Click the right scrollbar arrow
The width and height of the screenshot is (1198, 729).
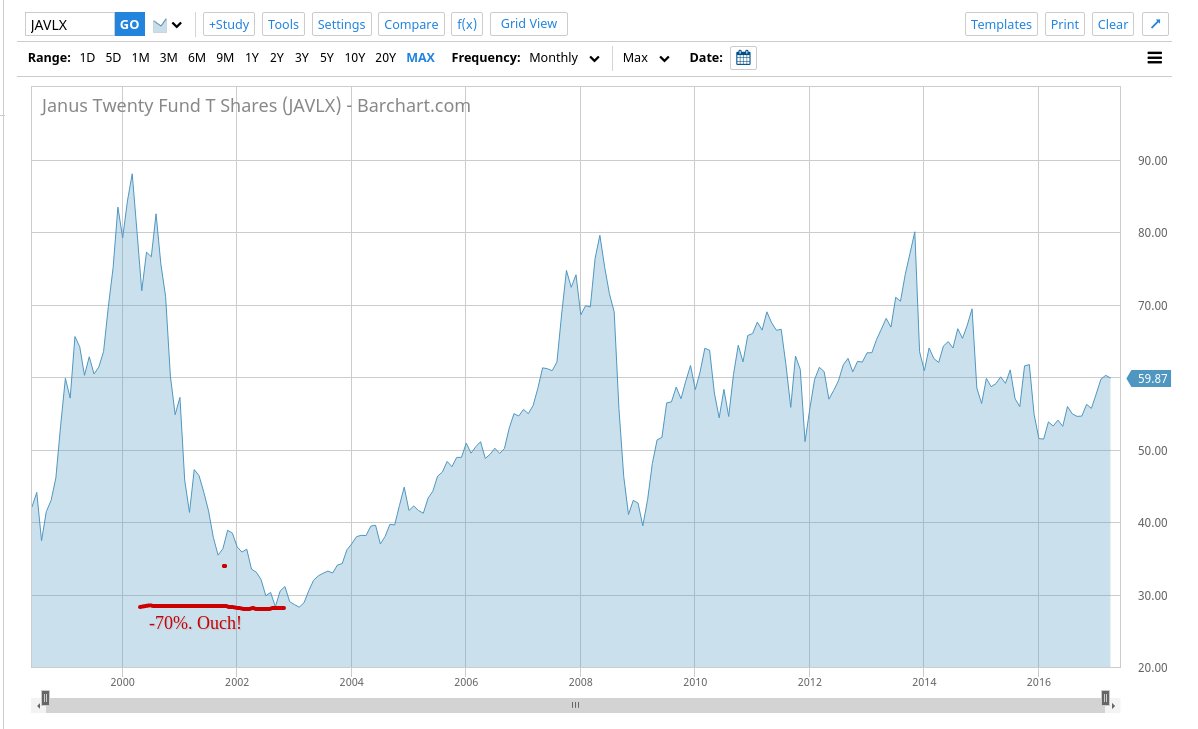1115,705
